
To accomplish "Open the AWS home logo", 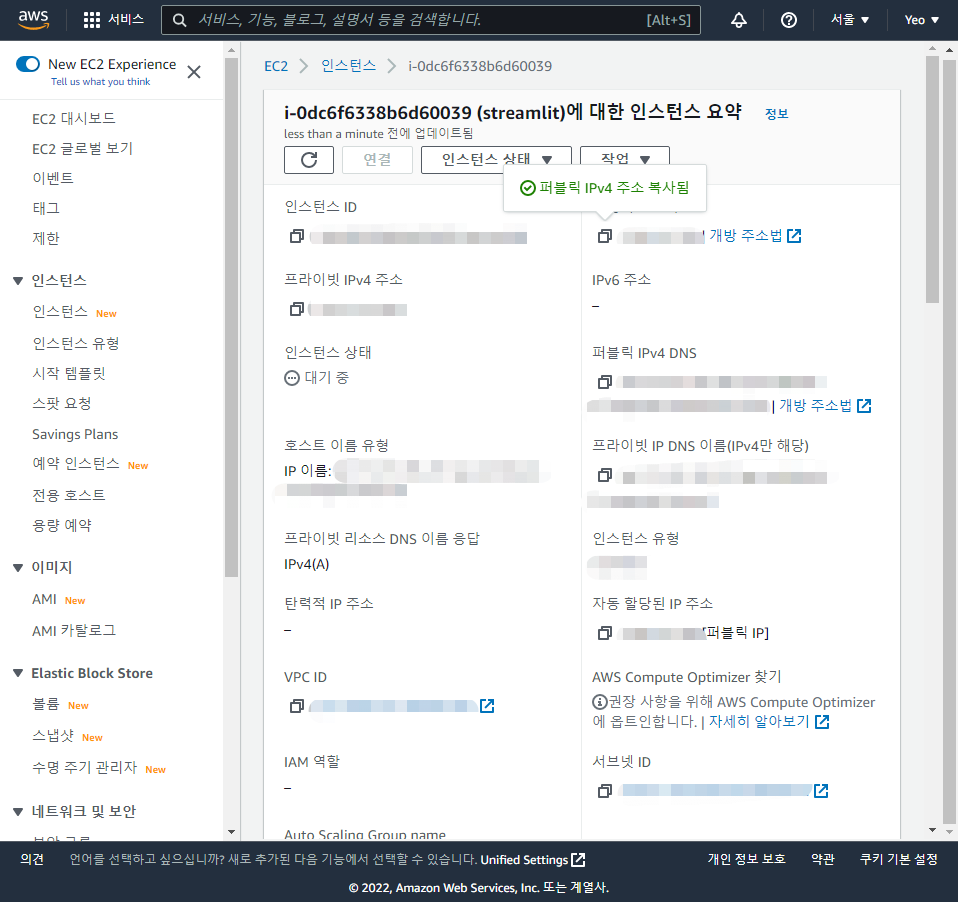I will [33, 20].
